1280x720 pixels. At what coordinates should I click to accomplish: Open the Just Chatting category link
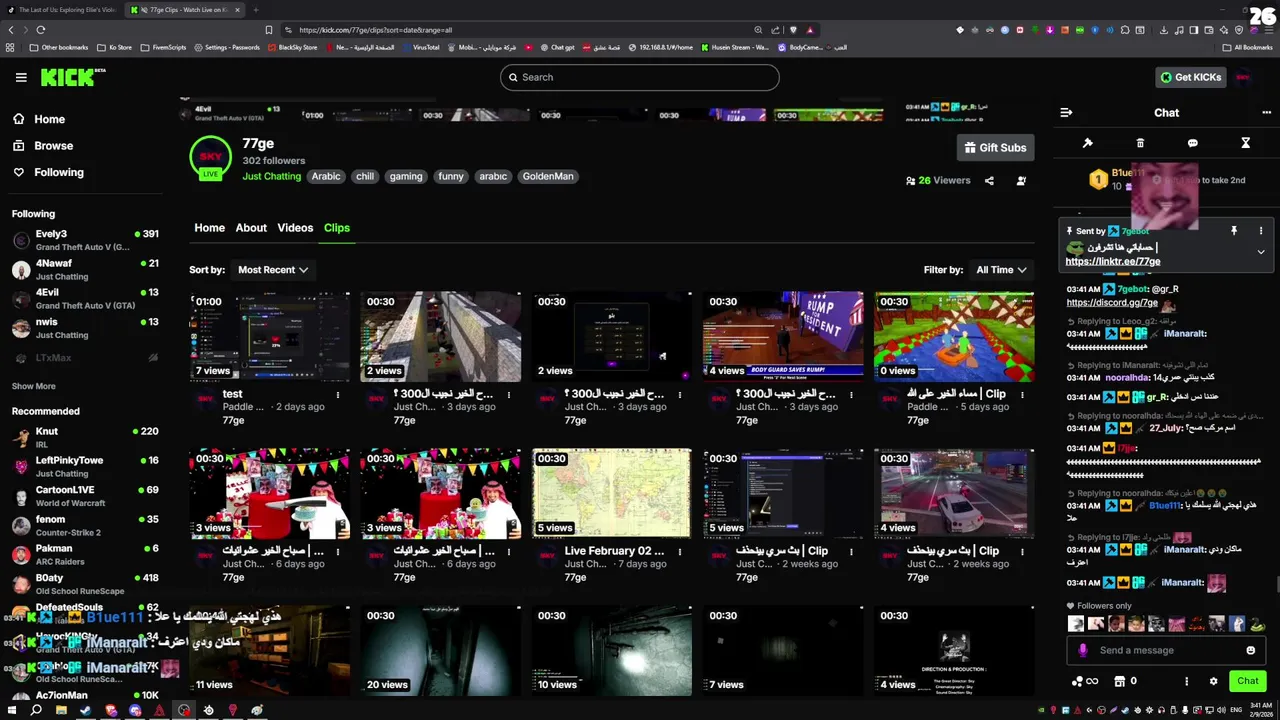271,177
